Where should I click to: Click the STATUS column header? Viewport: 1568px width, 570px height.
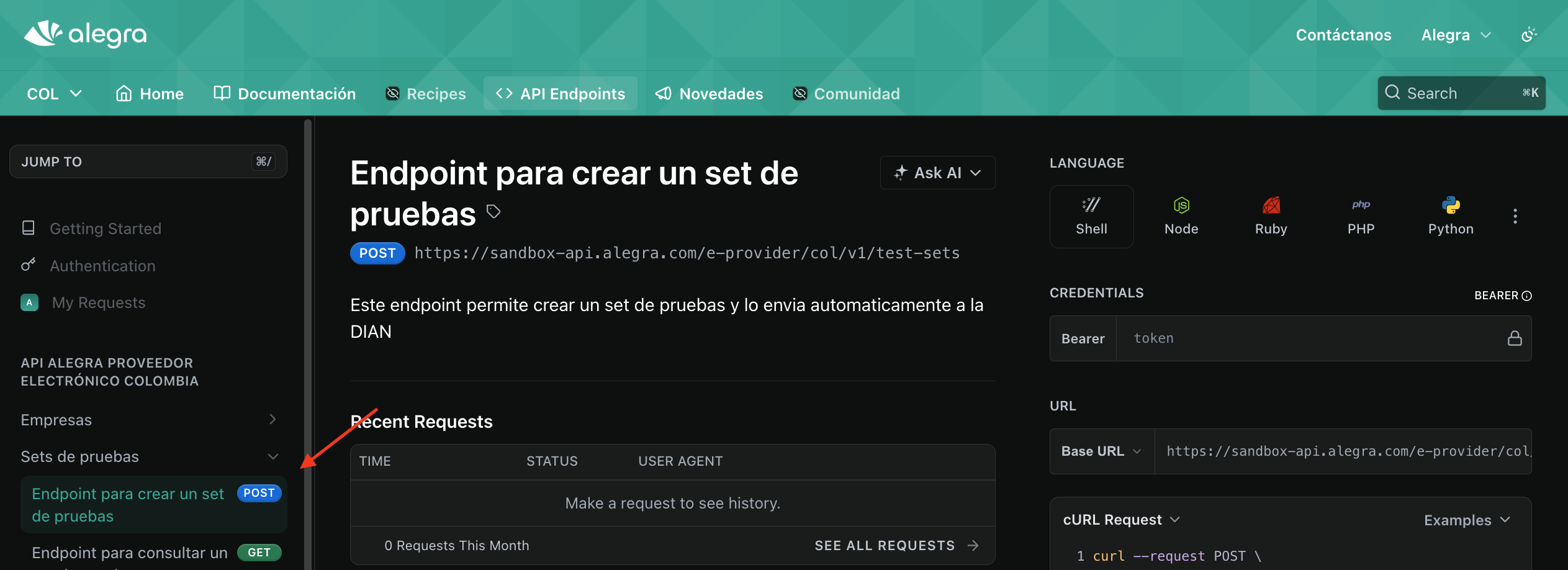click(552, 461)
